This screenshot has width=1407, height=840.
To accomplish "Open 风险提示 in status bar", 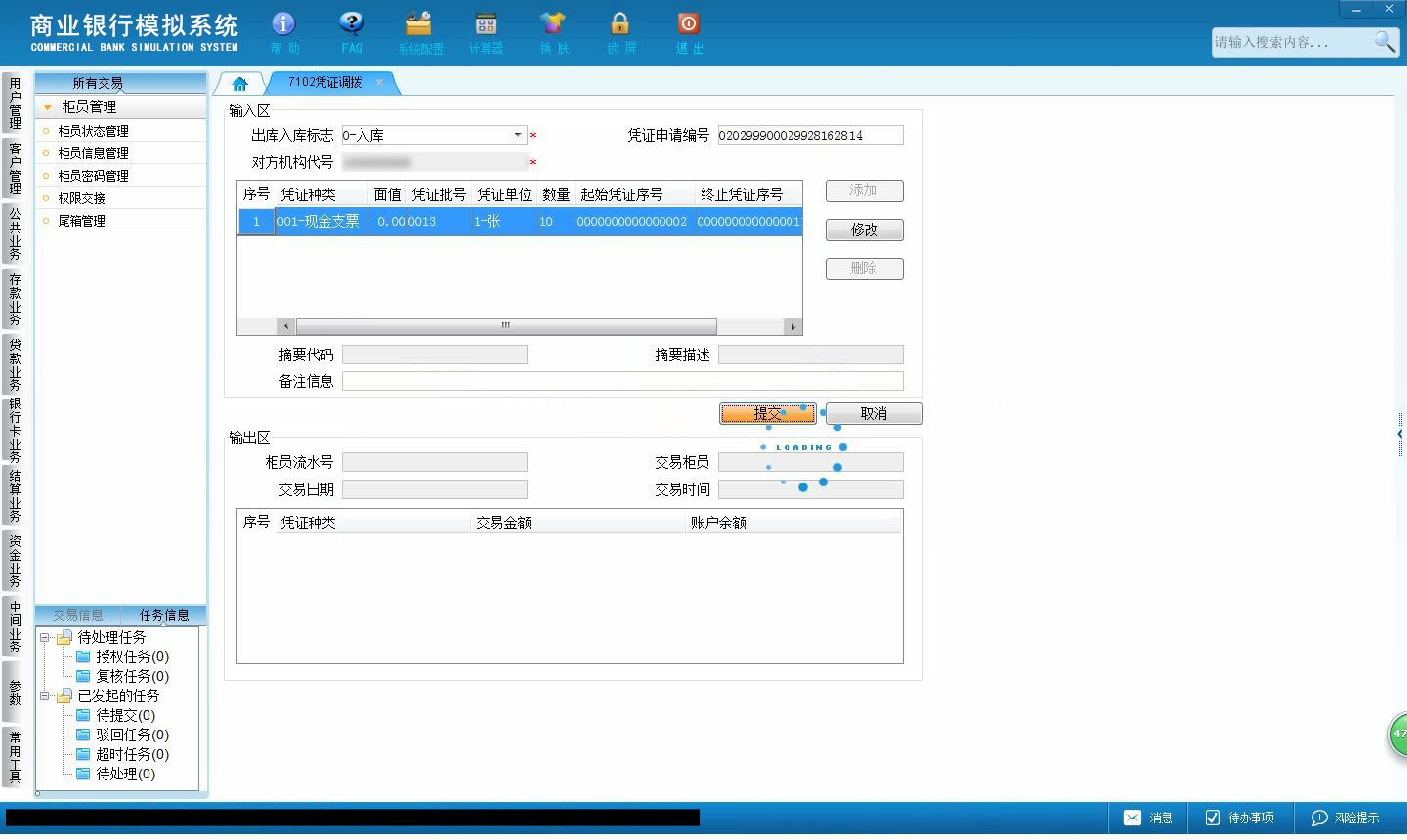I will coord(1345,818).
